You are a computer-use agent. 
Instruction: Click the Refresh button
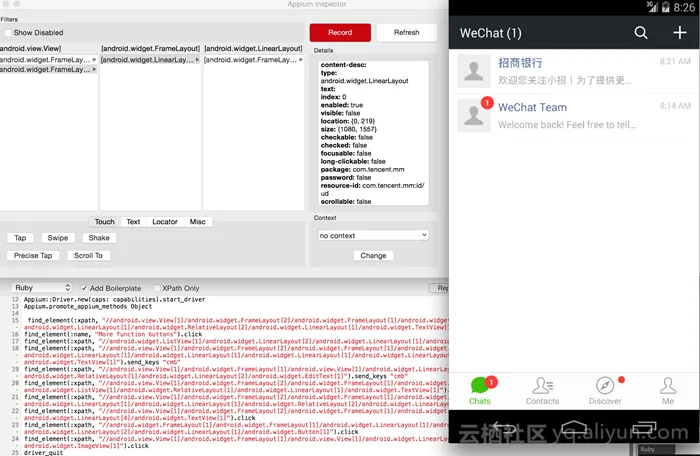[407, 33]
